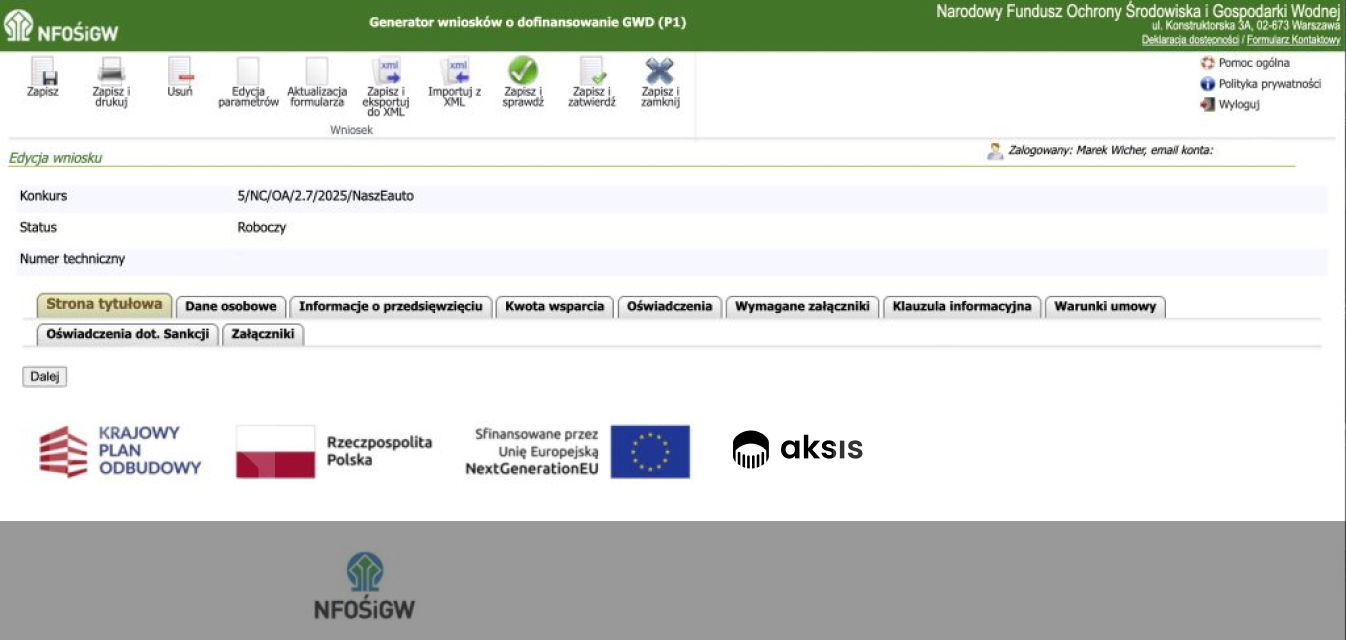Click the Usuń delete icon
This screenshot has height=640, width=1346.
[x=180, y=71]
